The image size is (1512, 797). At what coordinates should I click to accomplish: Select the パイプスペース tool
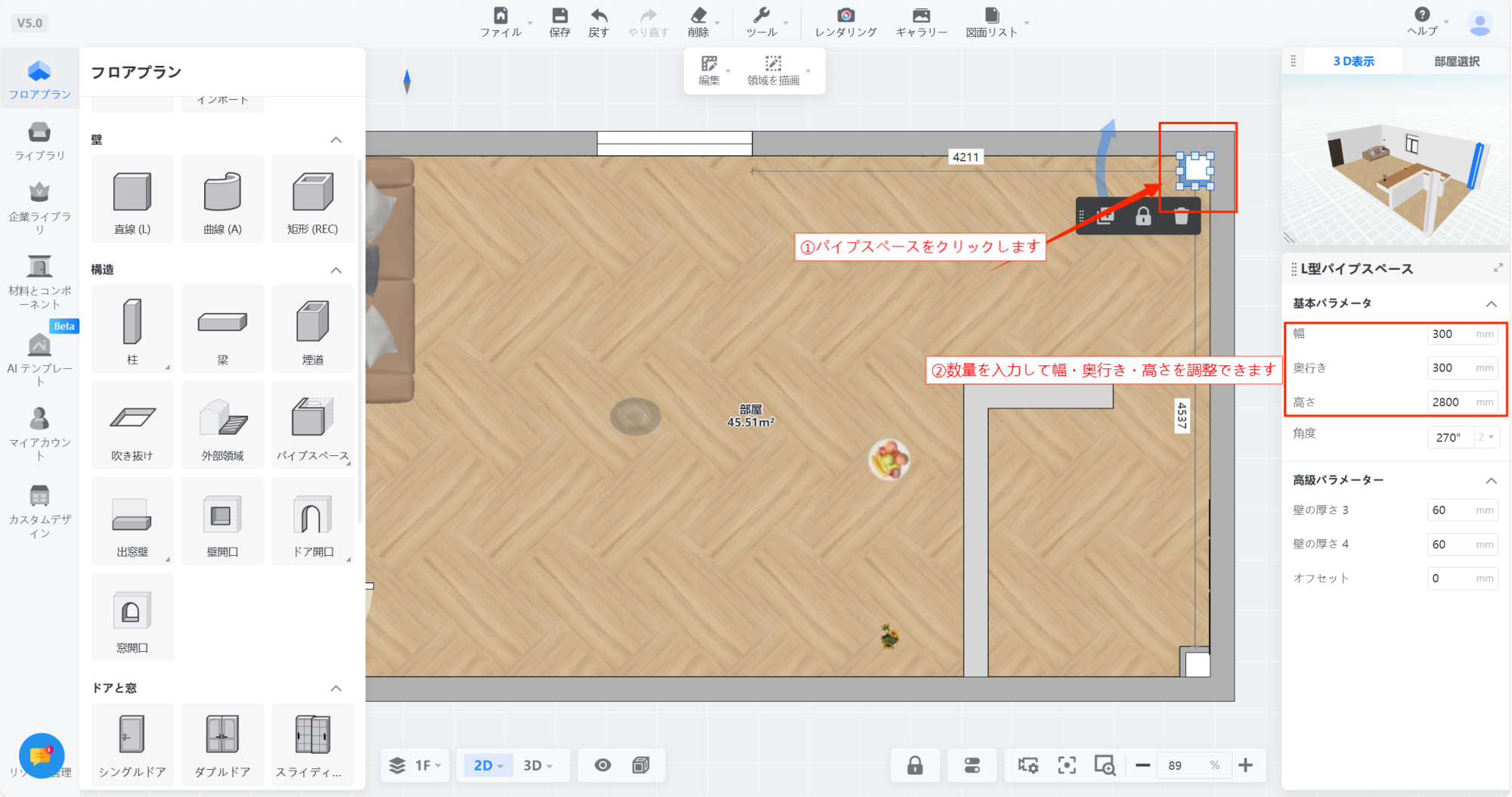click(313, 425)
